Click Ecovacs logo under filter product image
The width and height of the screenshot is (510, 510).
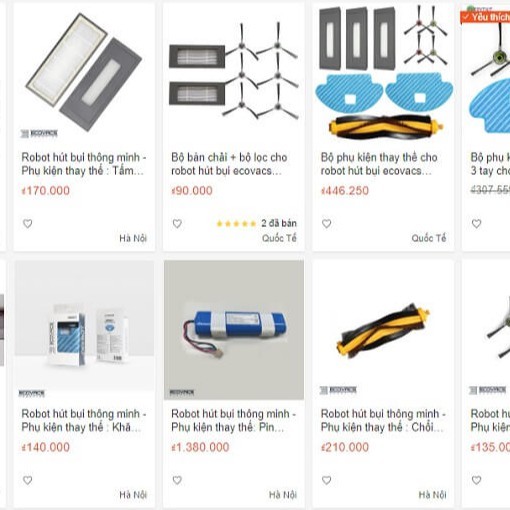pos(39,134)
